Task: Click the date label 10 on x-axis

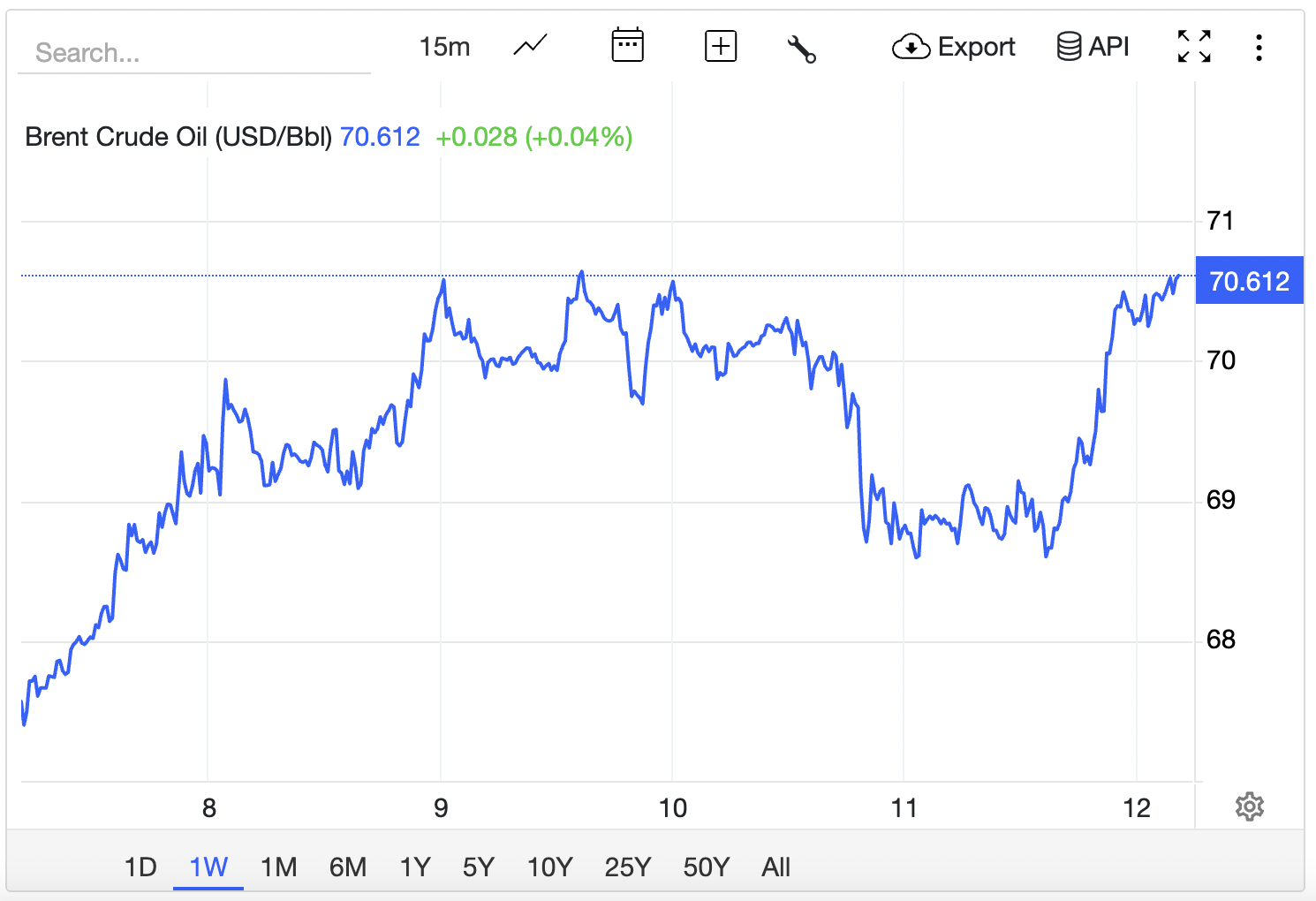Action: pyautogui.click(x=673, y=808)
